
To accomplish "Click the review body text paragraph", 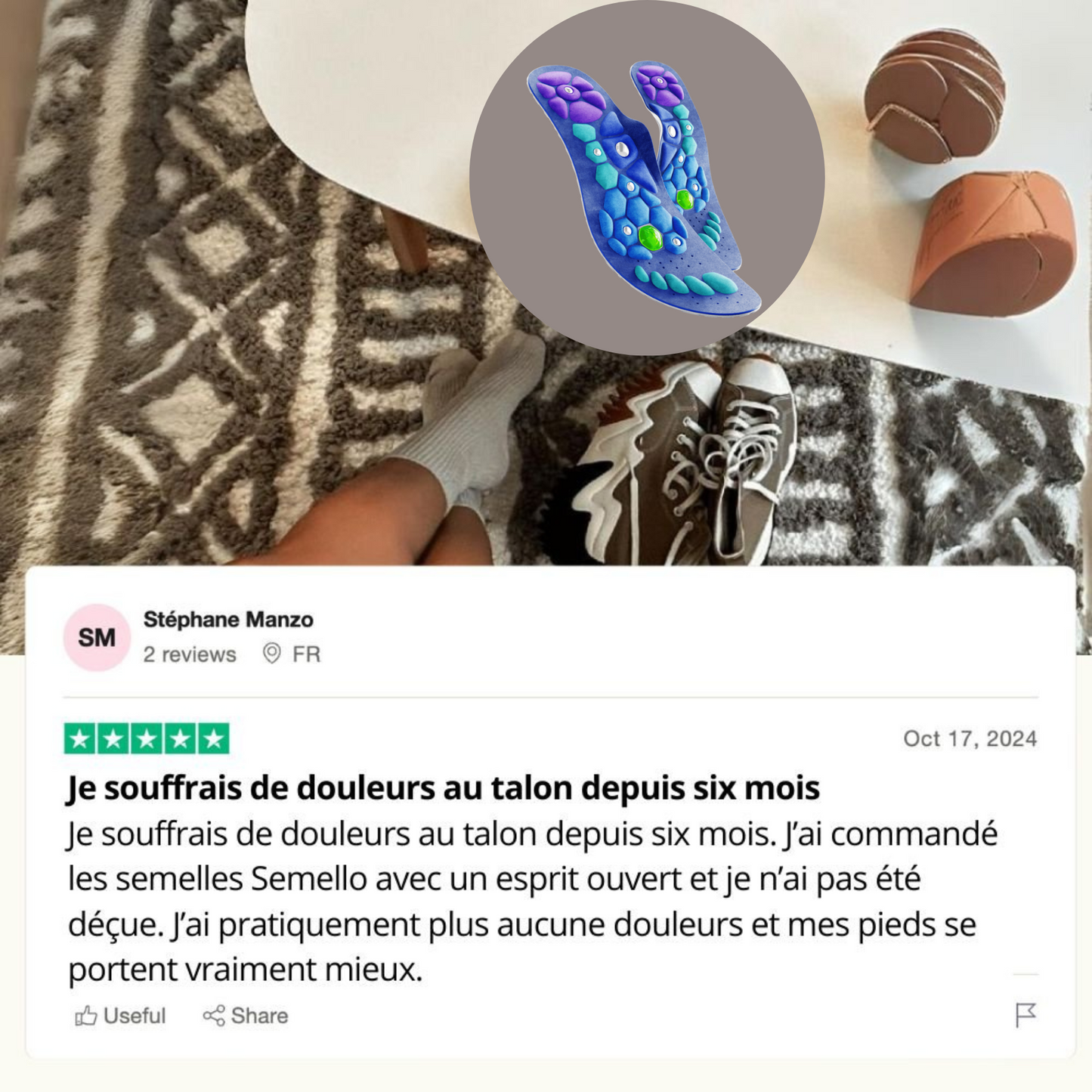I will pyautogui.click(x=533, y=902).
